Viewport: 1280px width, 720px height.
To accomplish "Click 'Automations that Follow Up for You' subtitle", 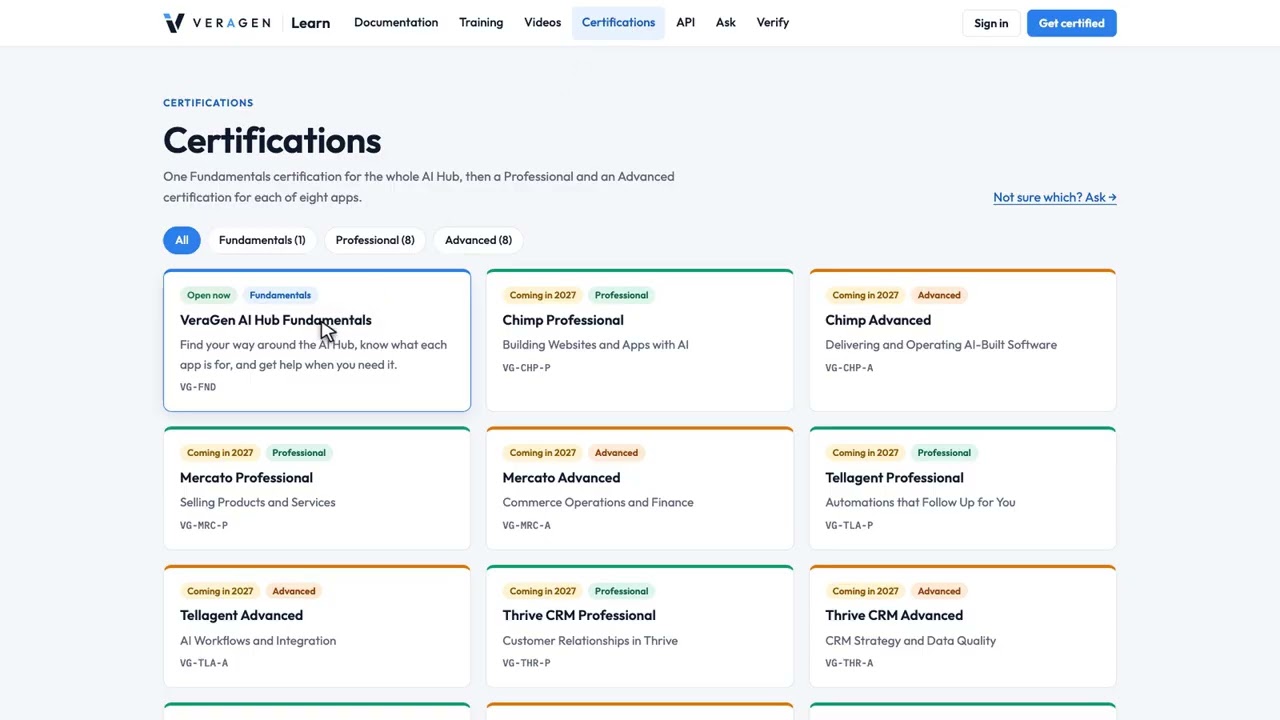I will pos(920,502).
